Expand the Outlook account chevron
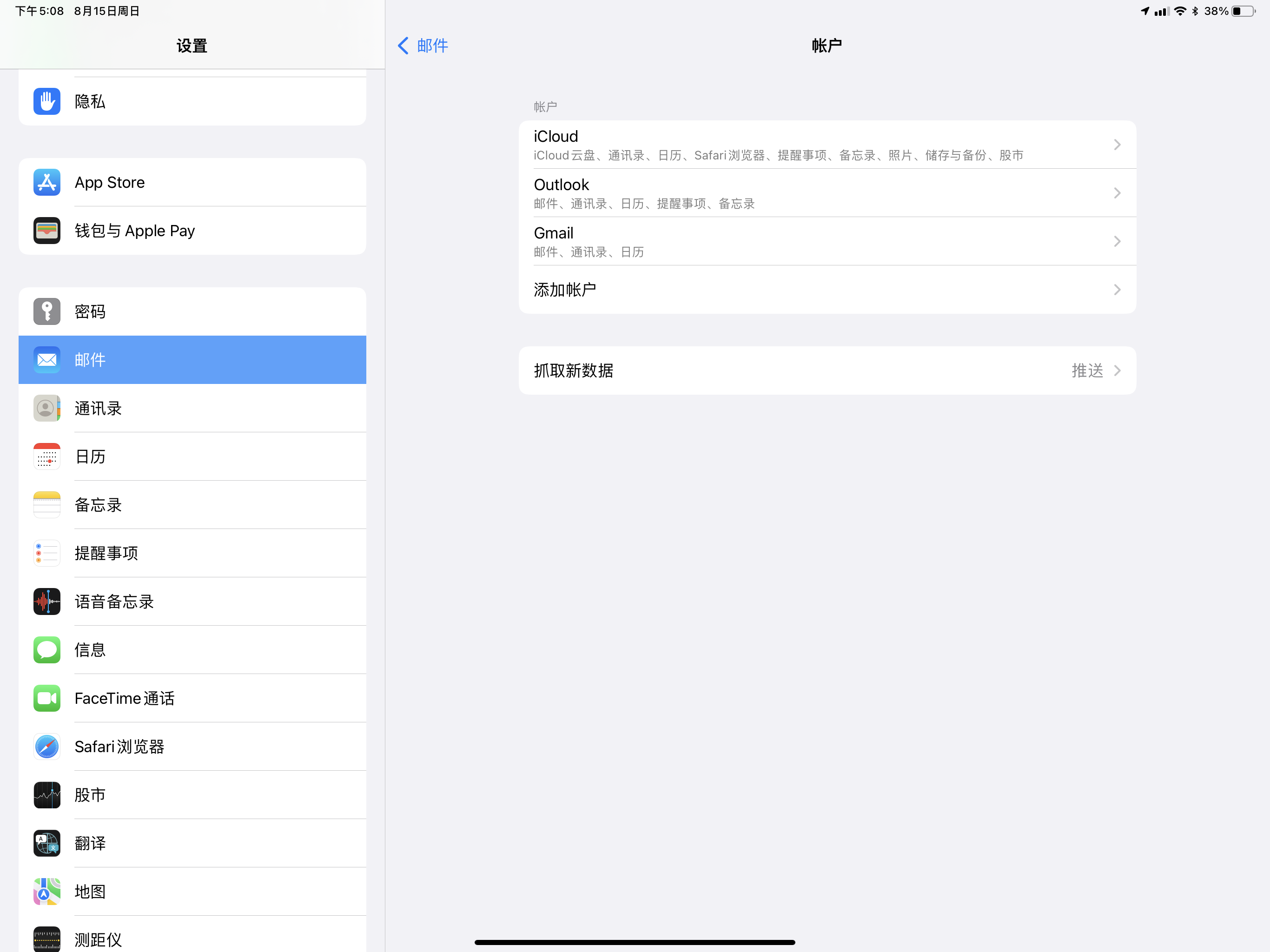Image resolution: width=1270 pixels, height=952 pixels. point(1117,193)
